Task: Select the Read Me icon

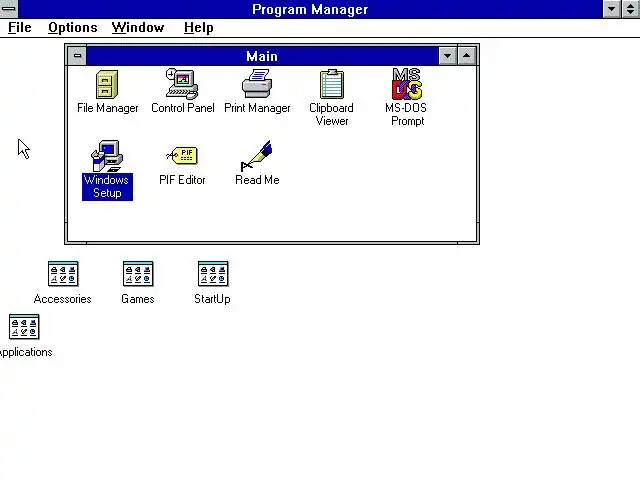Action: click(x=257, y=156)
